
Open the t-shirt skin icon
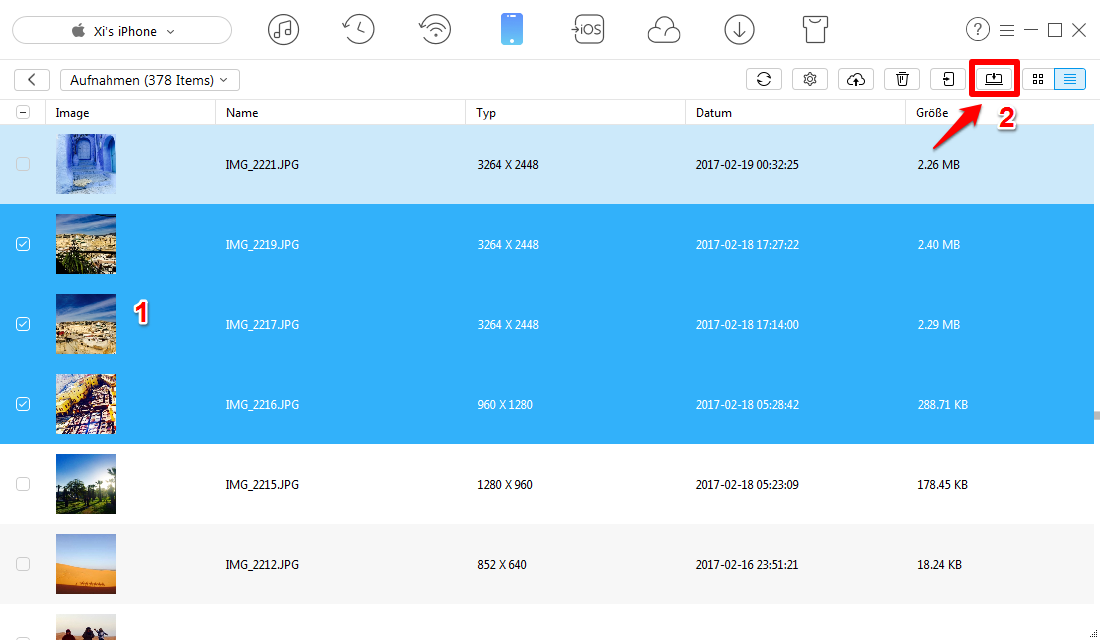click(815, 30)
